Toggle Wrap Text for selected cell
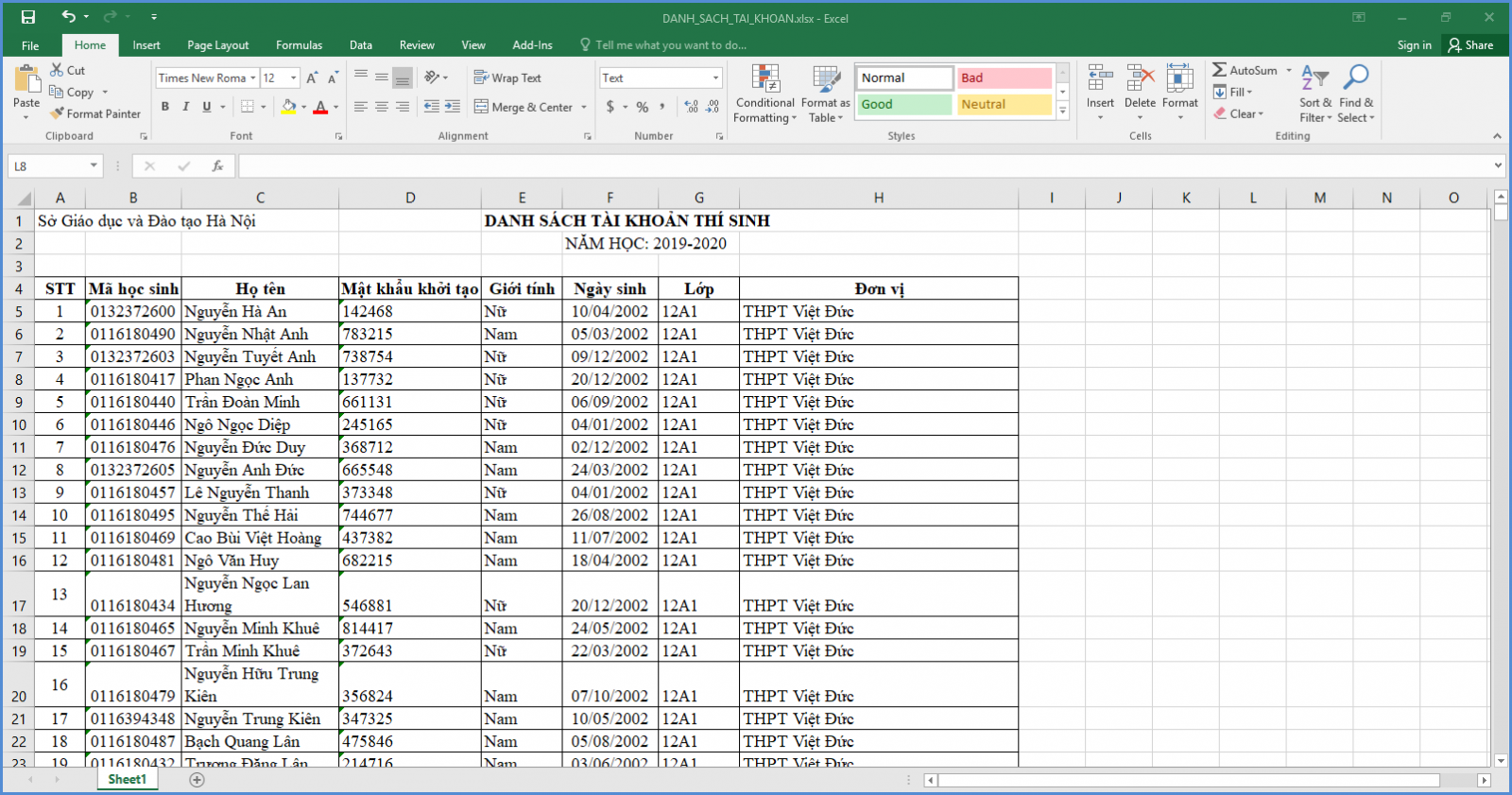This screenshot has height=795, width=1512. (507, 78)
